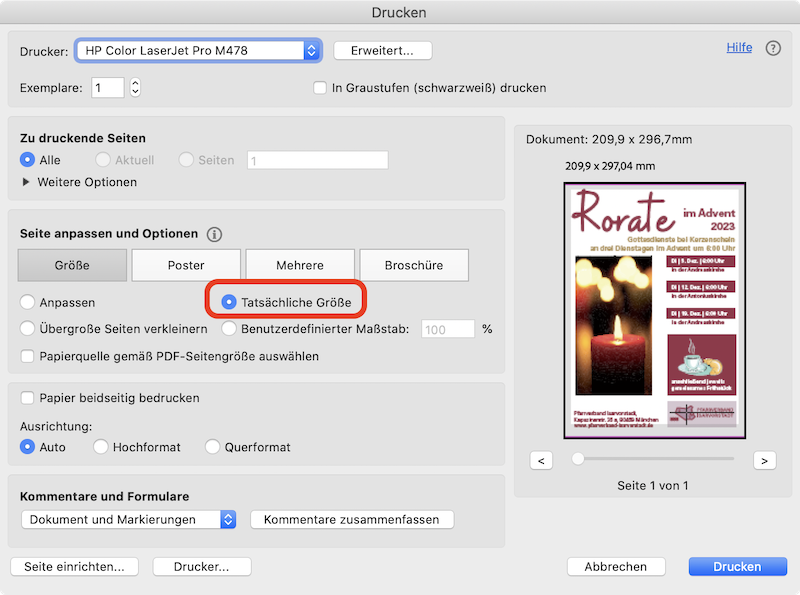Toggle paper source by PDF page size
The height and width of the screenshot is (595, 800).
[x=28, y=356]
